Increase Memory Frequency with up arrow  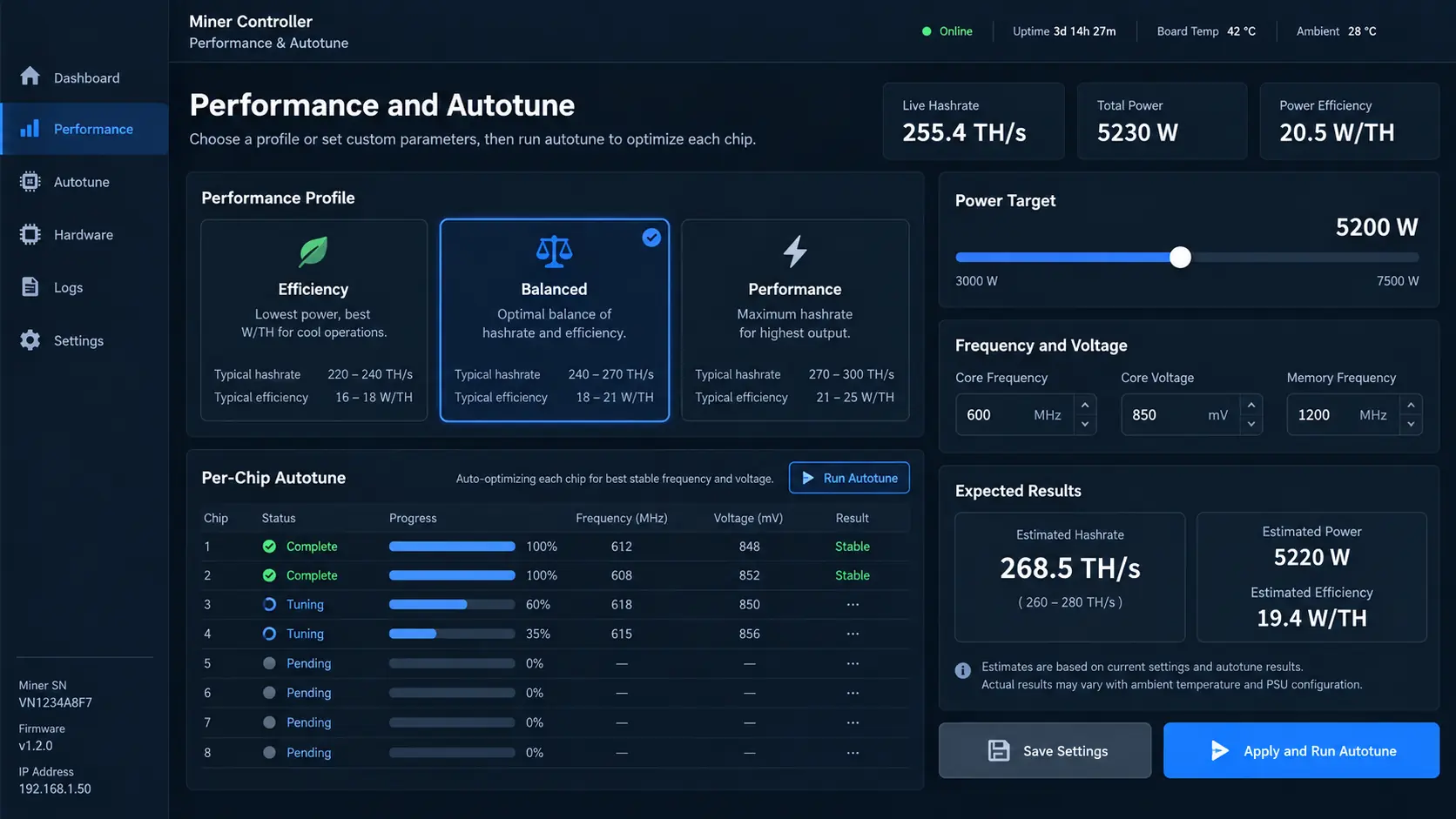pyautogui.click(x=1411, y=405)
